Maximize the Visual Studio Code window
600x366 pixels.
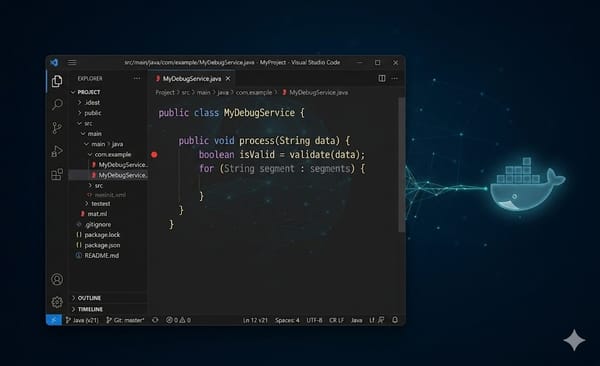(378, 62)
